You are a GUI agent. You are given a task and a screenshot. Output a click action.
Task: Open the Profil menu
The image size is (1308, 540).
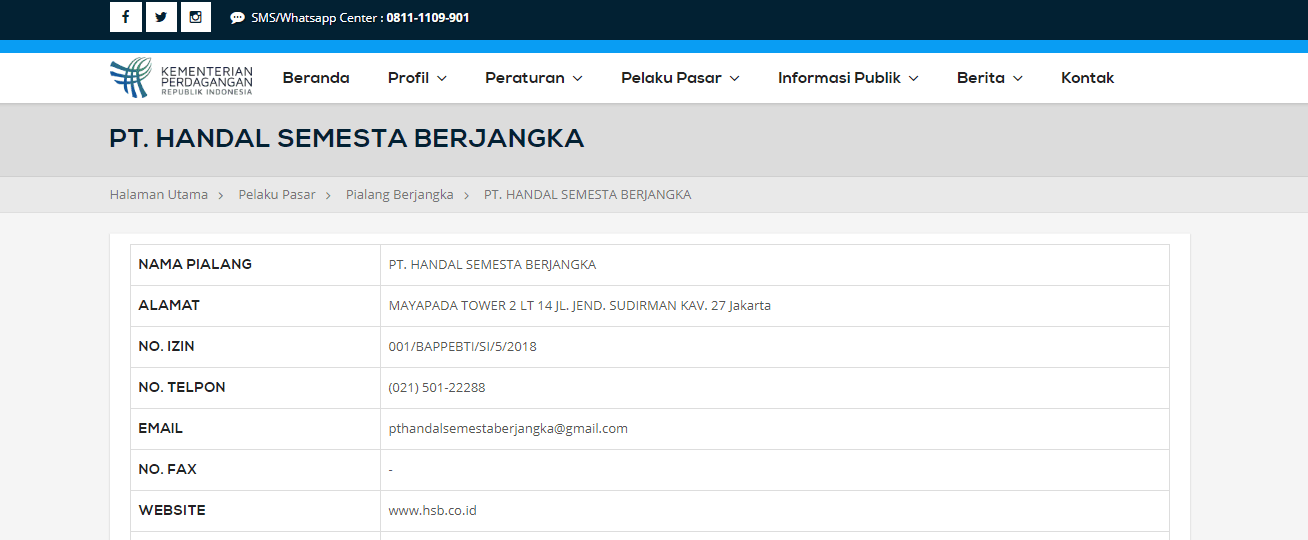[417, 78]
